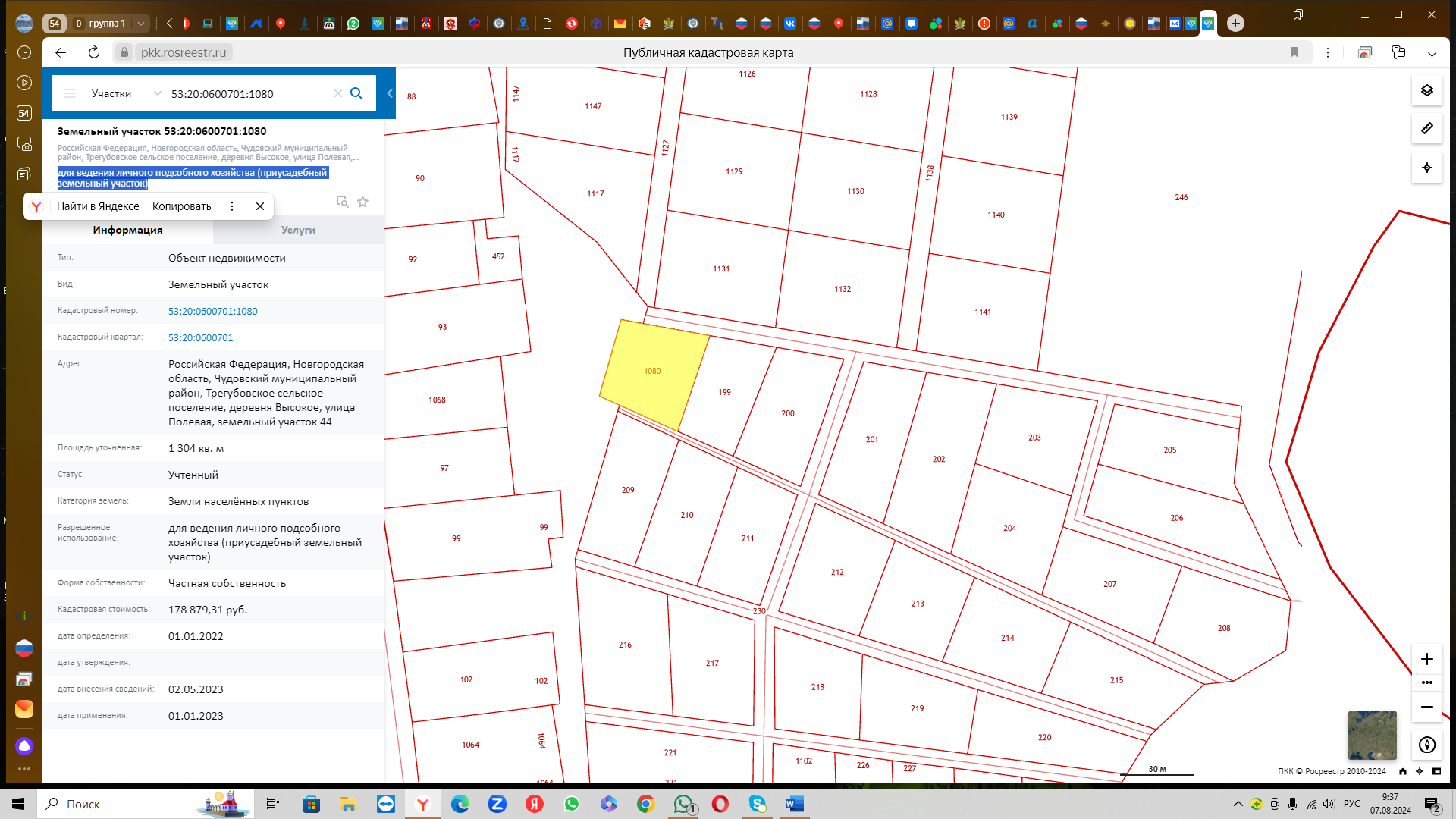Reset map orientation with compass icon
1456x819 pixels.
(x=1426, y=745)
